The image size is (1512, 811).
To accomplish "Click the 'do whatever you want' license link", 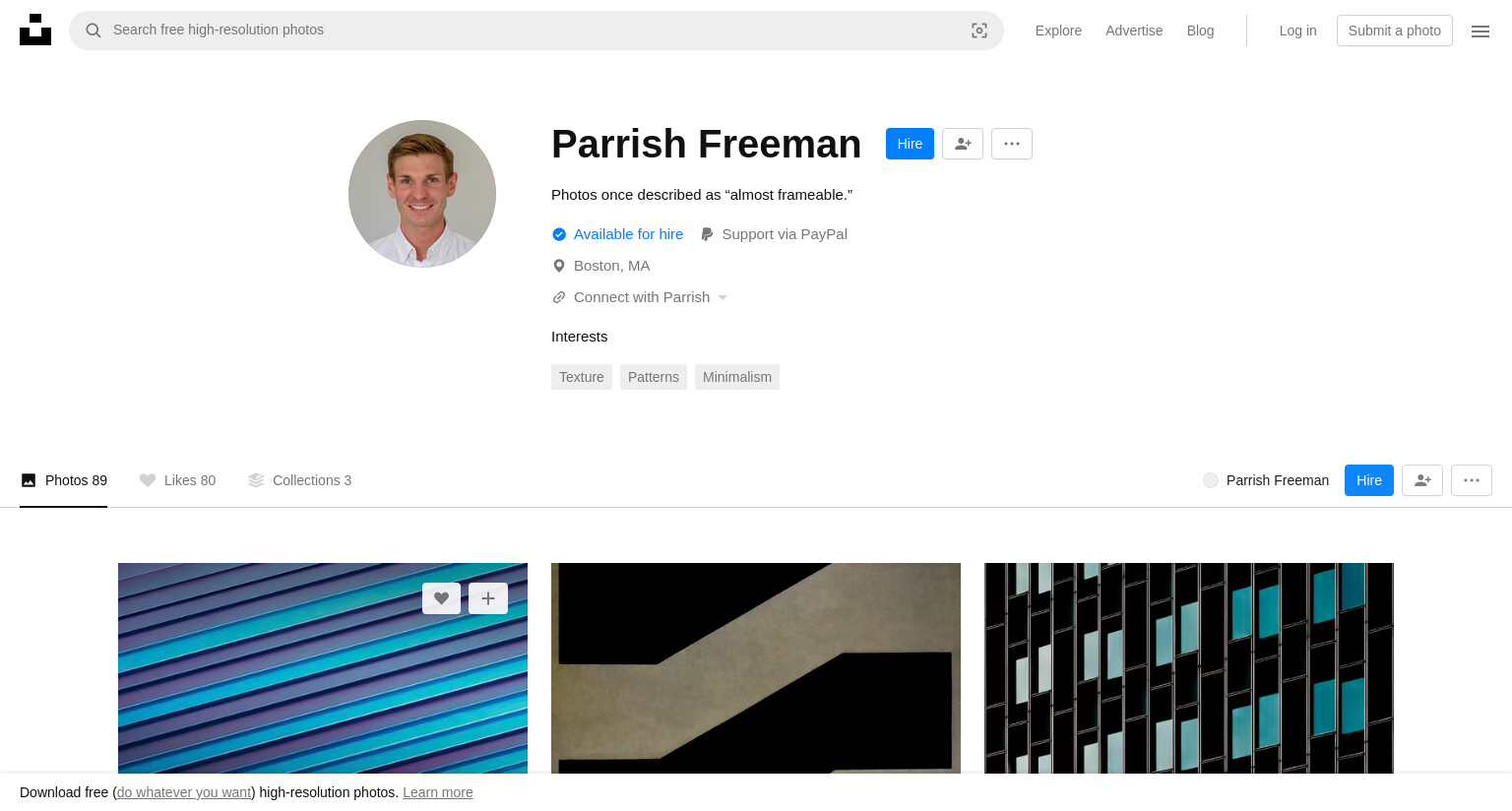I will pos(184,792).
